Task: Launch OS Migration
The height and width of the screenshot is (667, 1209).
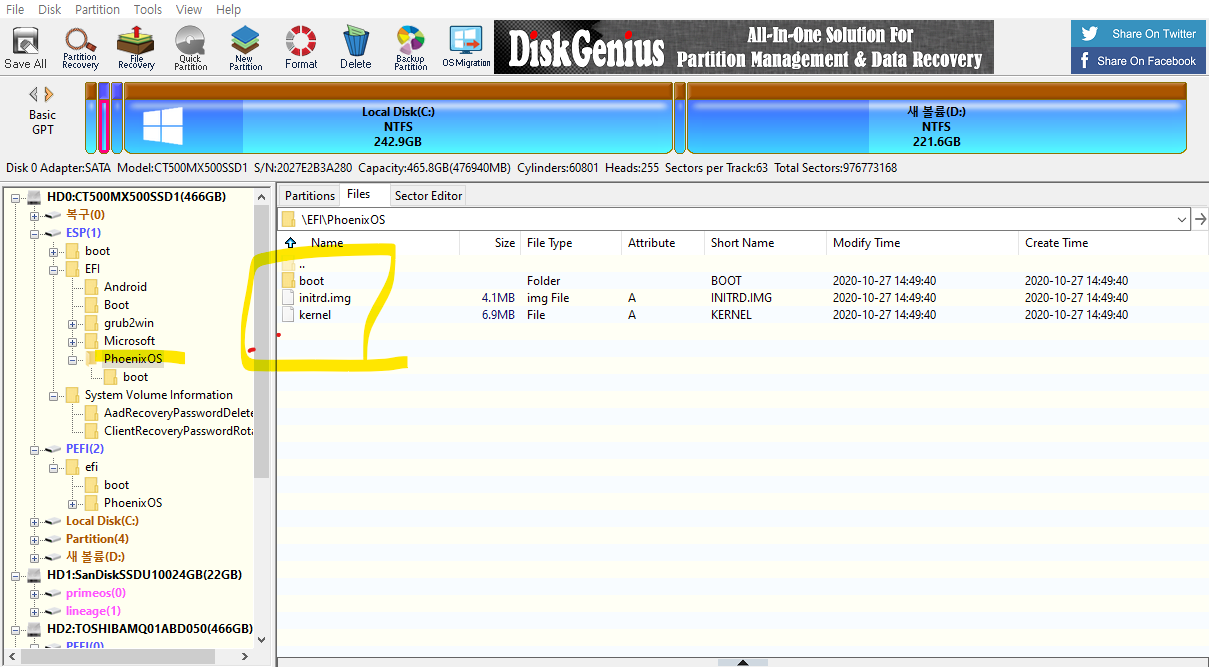Action: [x=466, y=46]
